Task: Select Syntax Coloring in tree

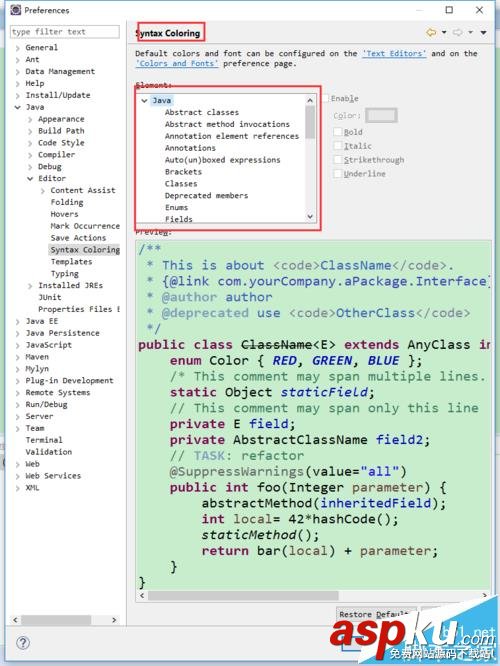Action: [x=85, y=250]
